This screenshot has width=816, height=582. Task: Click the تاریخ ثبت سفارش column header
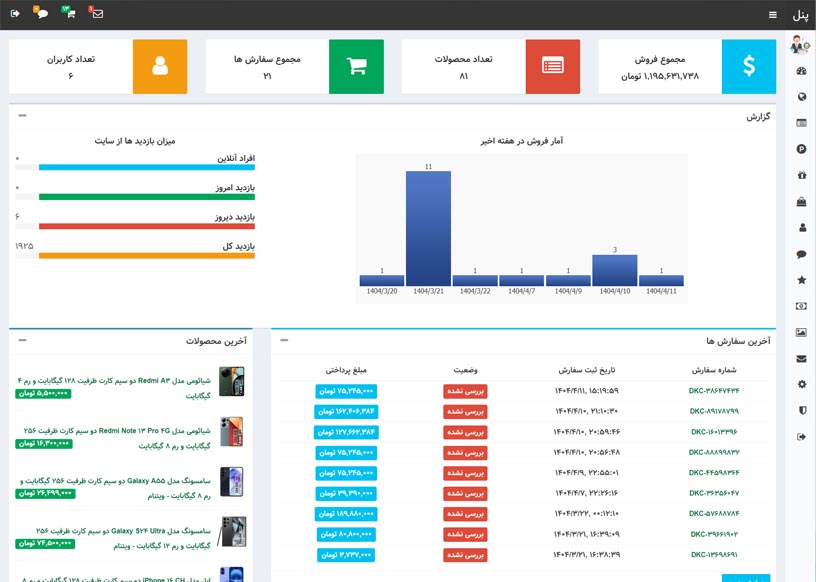pos(586,370)
